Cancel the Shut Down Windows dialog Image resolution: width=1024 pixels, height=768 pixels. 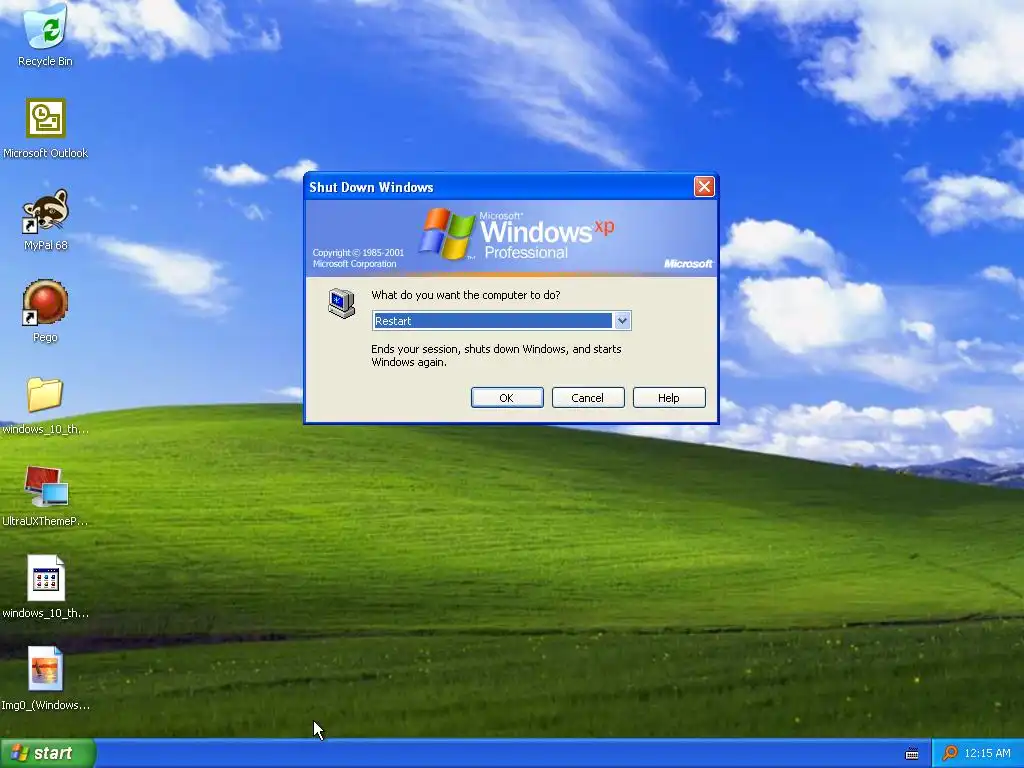point(588,398)
